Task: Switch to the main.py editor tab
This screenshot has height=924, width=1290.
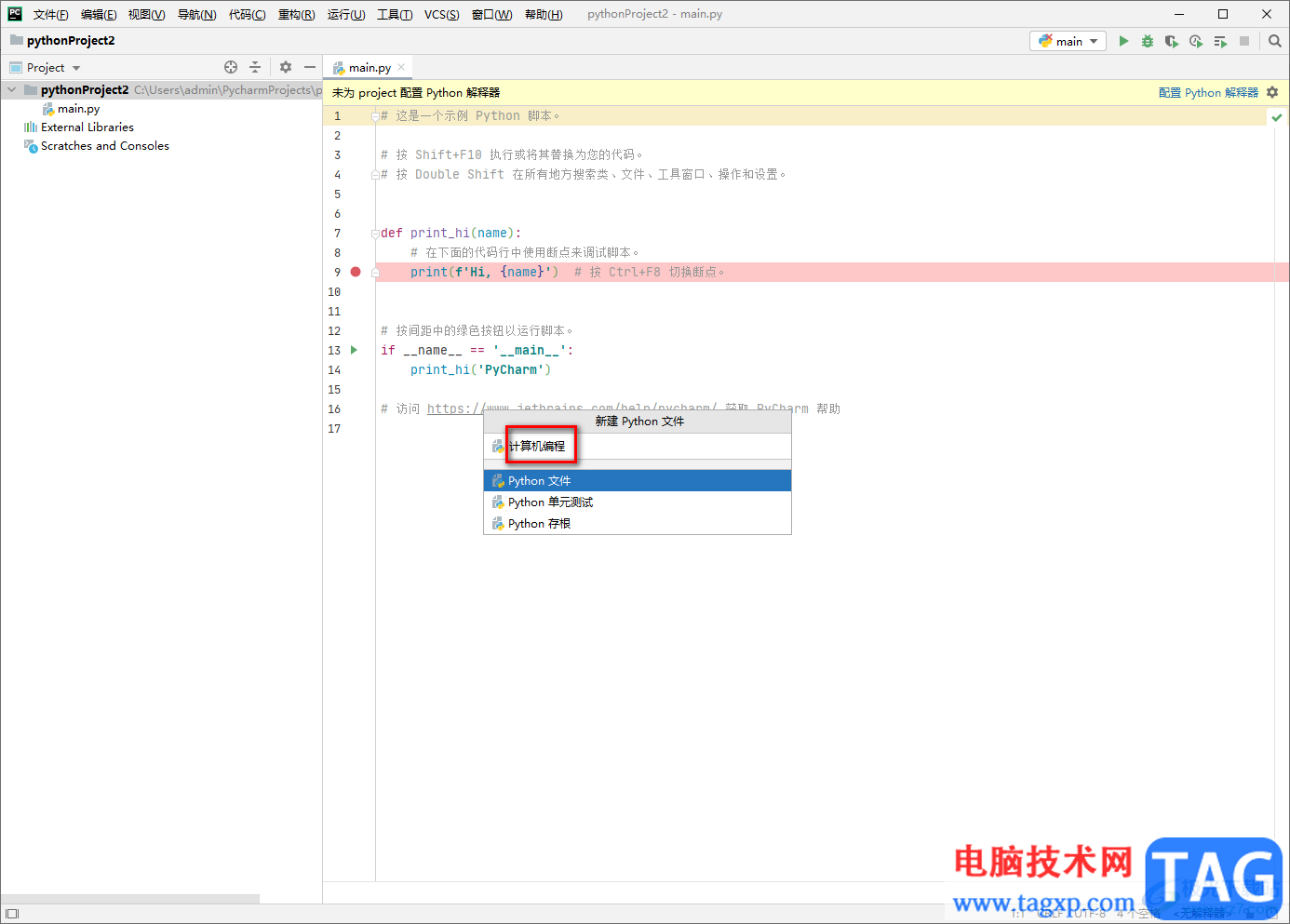Action: click(370, 67)
